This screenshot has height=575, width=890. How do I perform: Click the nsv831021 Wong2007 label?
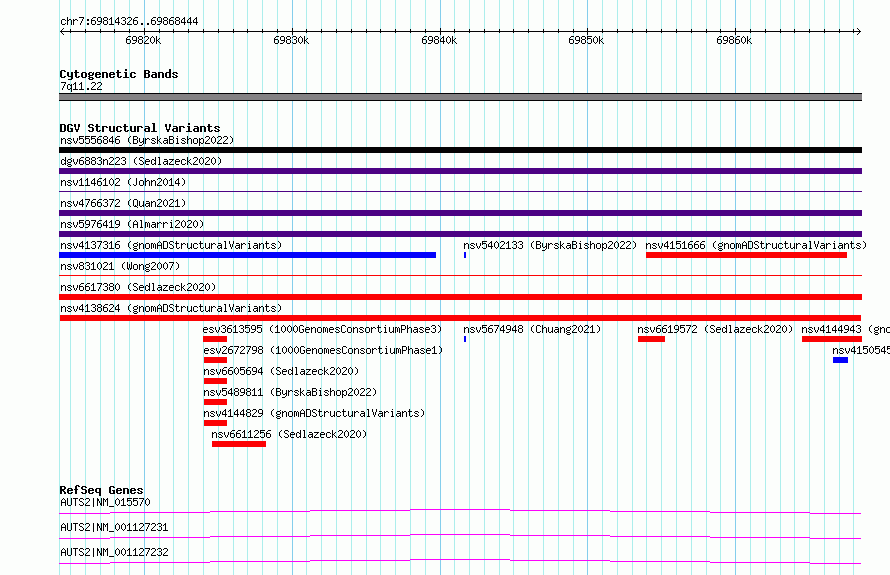(120, 266)
